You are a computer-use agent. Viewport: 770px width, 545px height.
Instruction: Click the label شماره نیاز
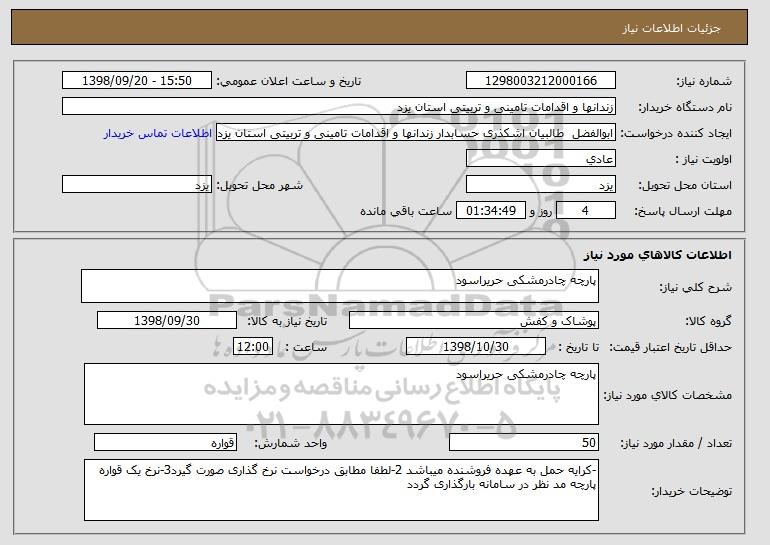point(704,81)
